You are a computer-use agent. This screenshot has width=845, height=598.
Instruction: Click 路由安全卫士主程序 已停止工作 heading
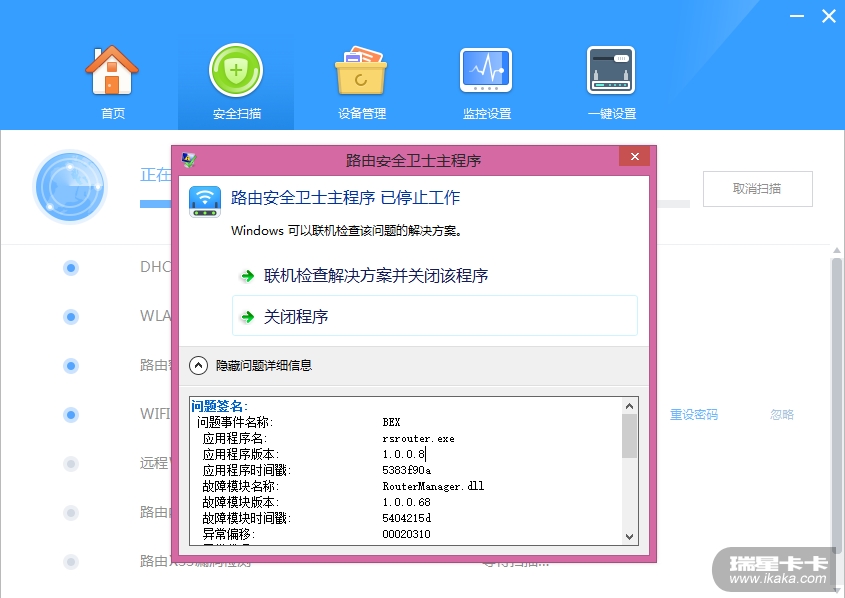tap(345, 198)
